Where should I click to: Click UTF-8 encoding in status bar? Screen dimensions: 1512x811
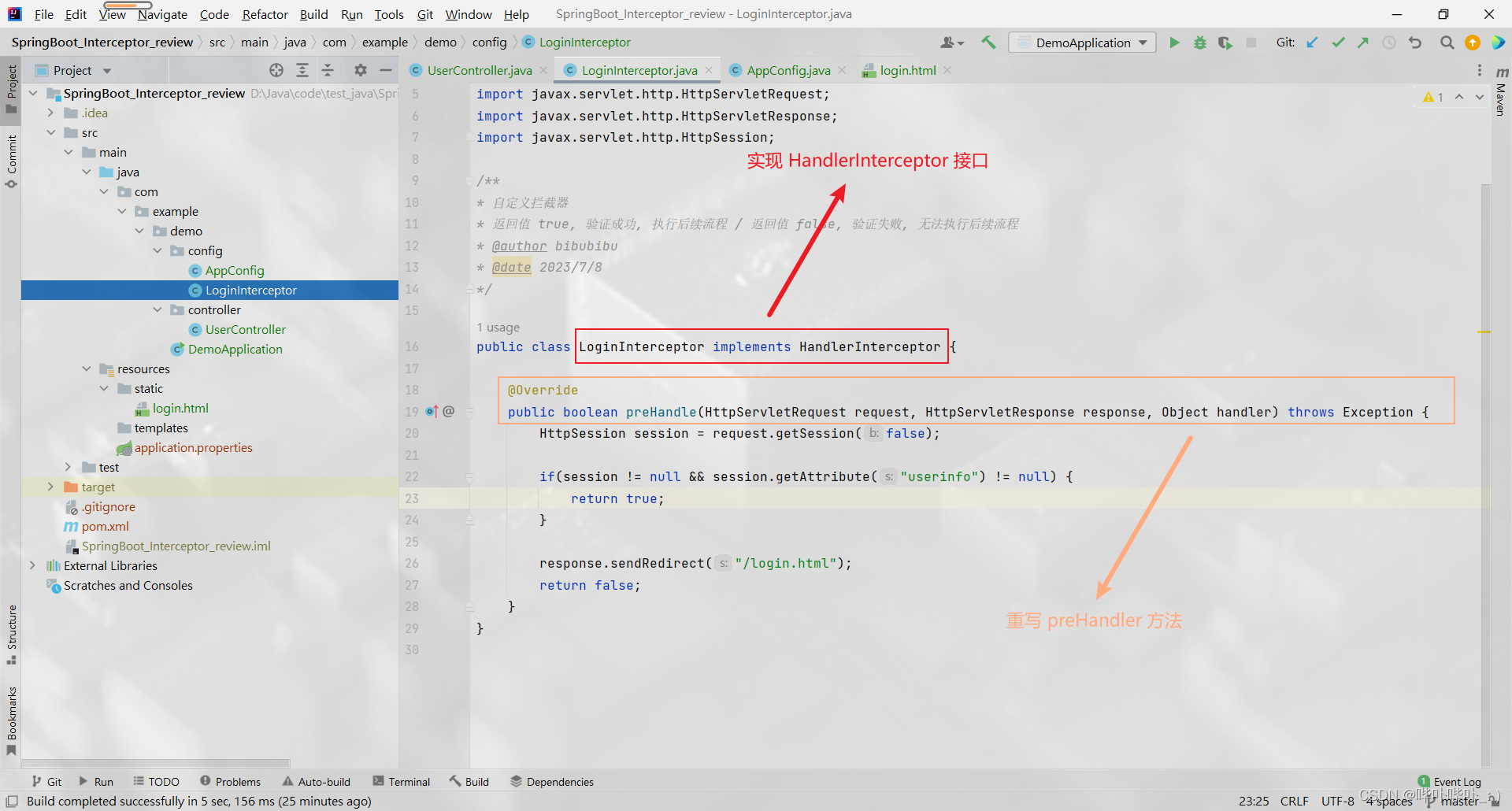[x=1337, y=801]
